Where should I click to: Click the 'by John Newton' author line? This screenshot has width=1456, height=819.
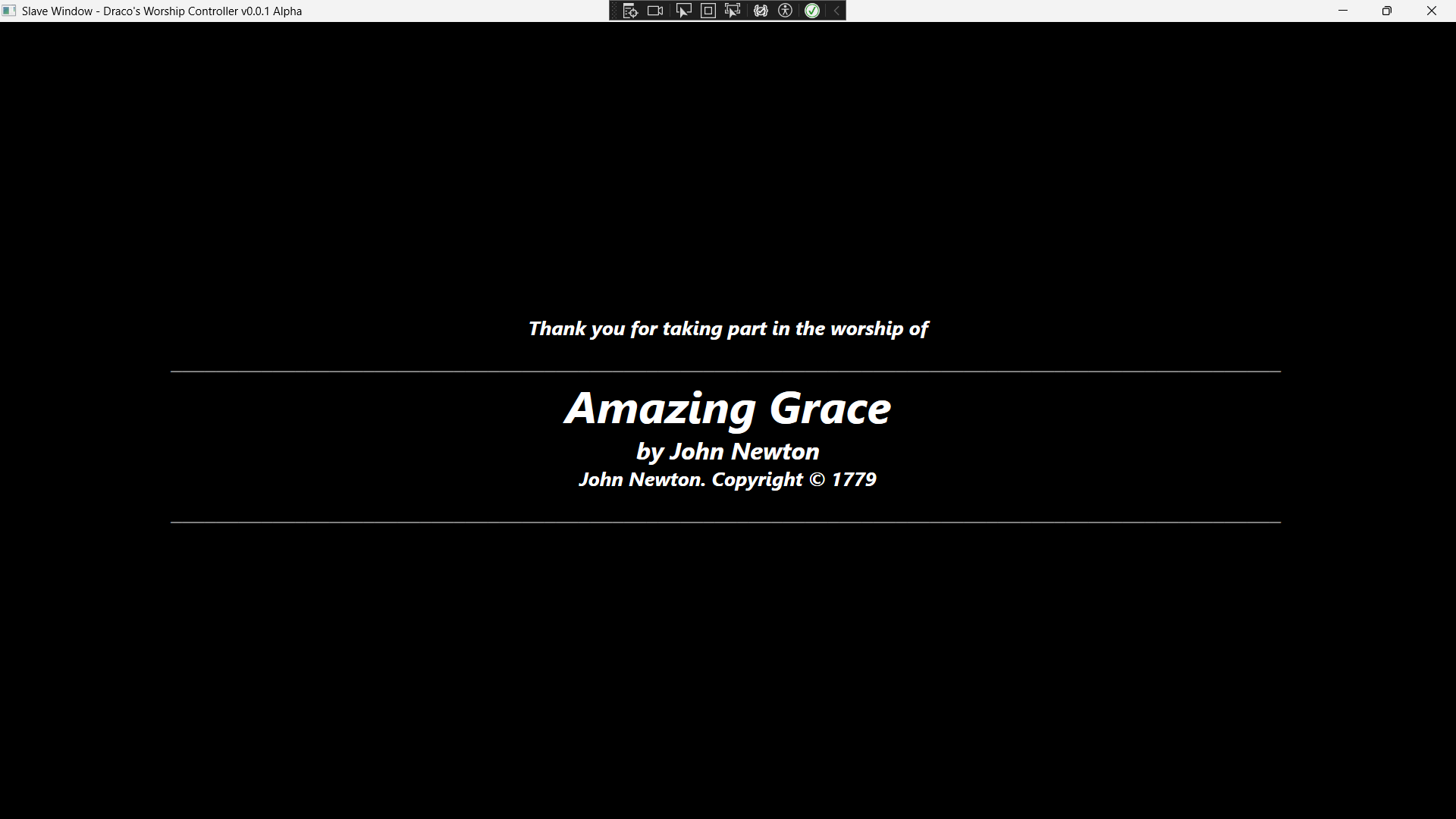click(x=728, y=452)
